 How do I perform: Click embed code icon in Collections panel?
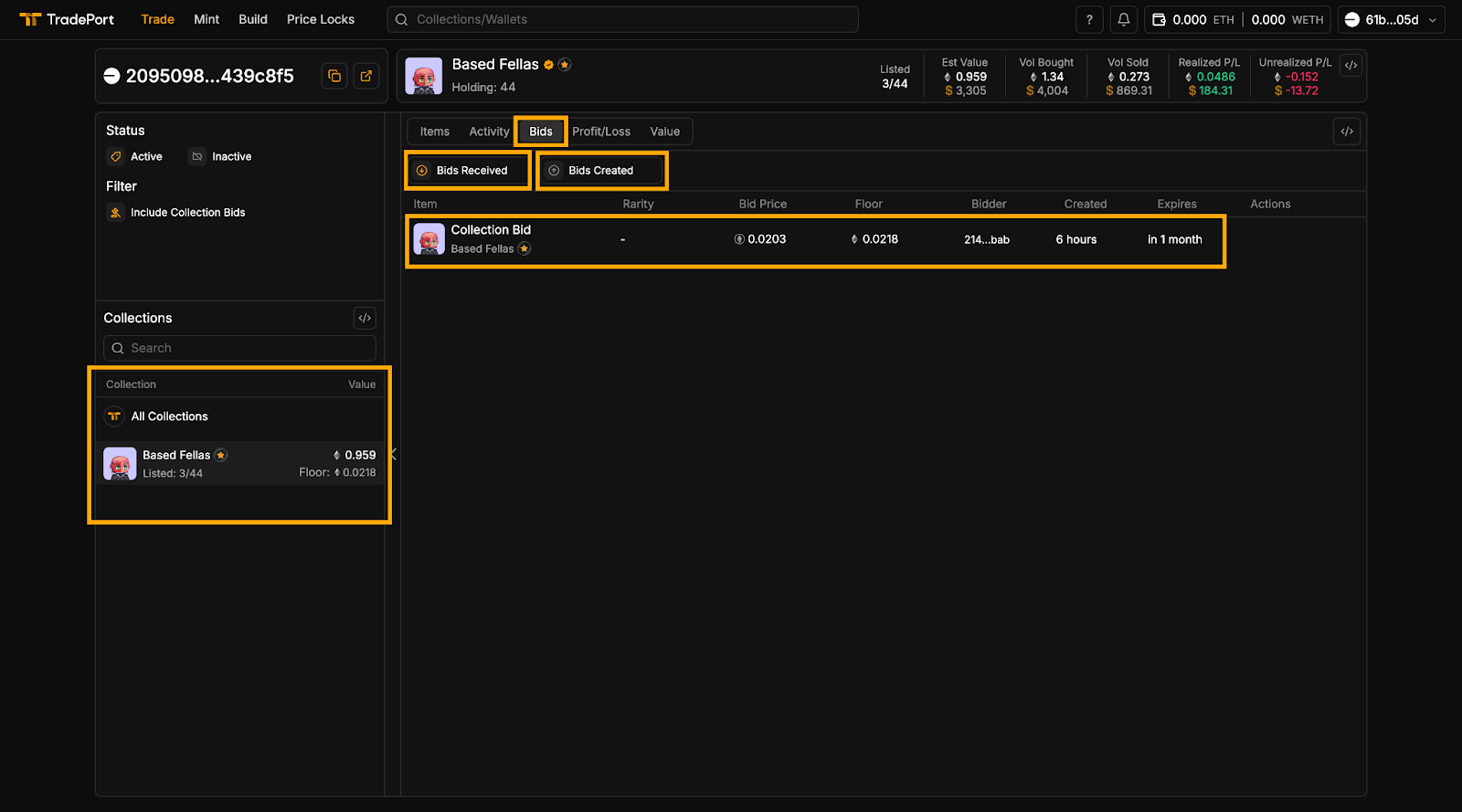click(x=365, y=318)
